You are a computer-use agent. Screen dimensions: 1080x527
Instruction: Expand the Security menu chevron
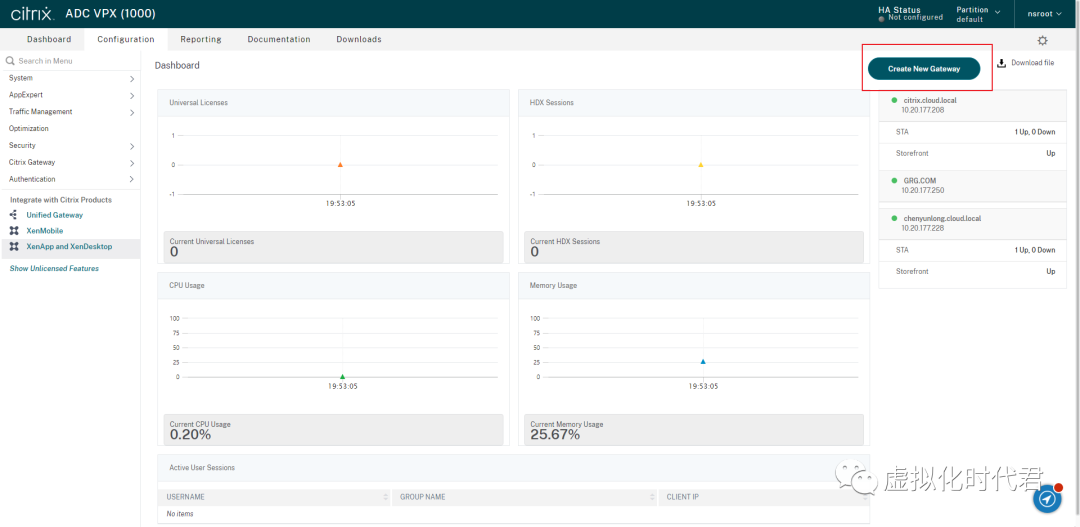click(x=132, y=146)
